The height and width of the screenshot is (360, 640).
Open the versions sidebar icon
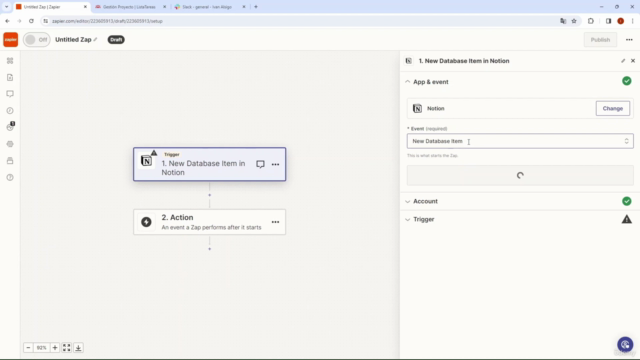pyautogui.click(x=10, y=161)
